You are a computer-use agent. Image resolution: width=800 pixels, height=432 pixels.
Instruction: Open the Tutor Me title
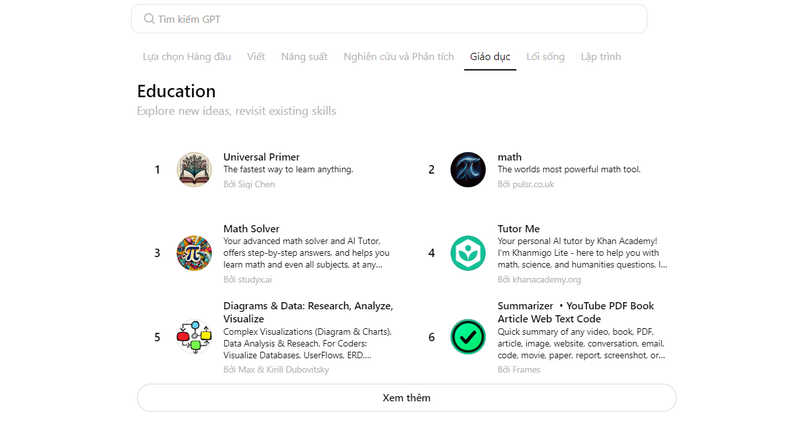coord(518,228)
